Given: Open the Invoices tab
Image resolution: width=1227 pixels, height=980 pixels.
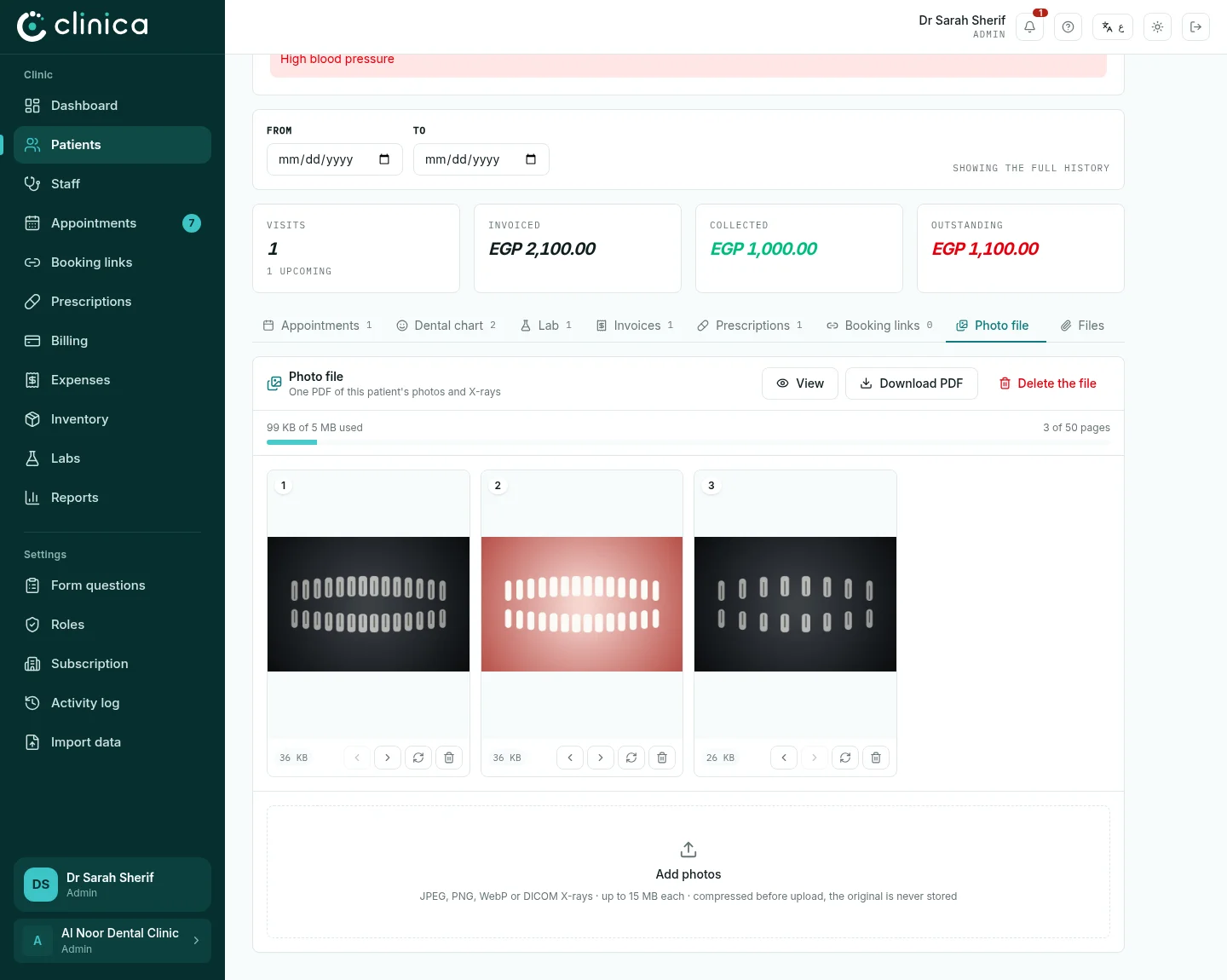Looking at the screenshot, I should 635,326.
